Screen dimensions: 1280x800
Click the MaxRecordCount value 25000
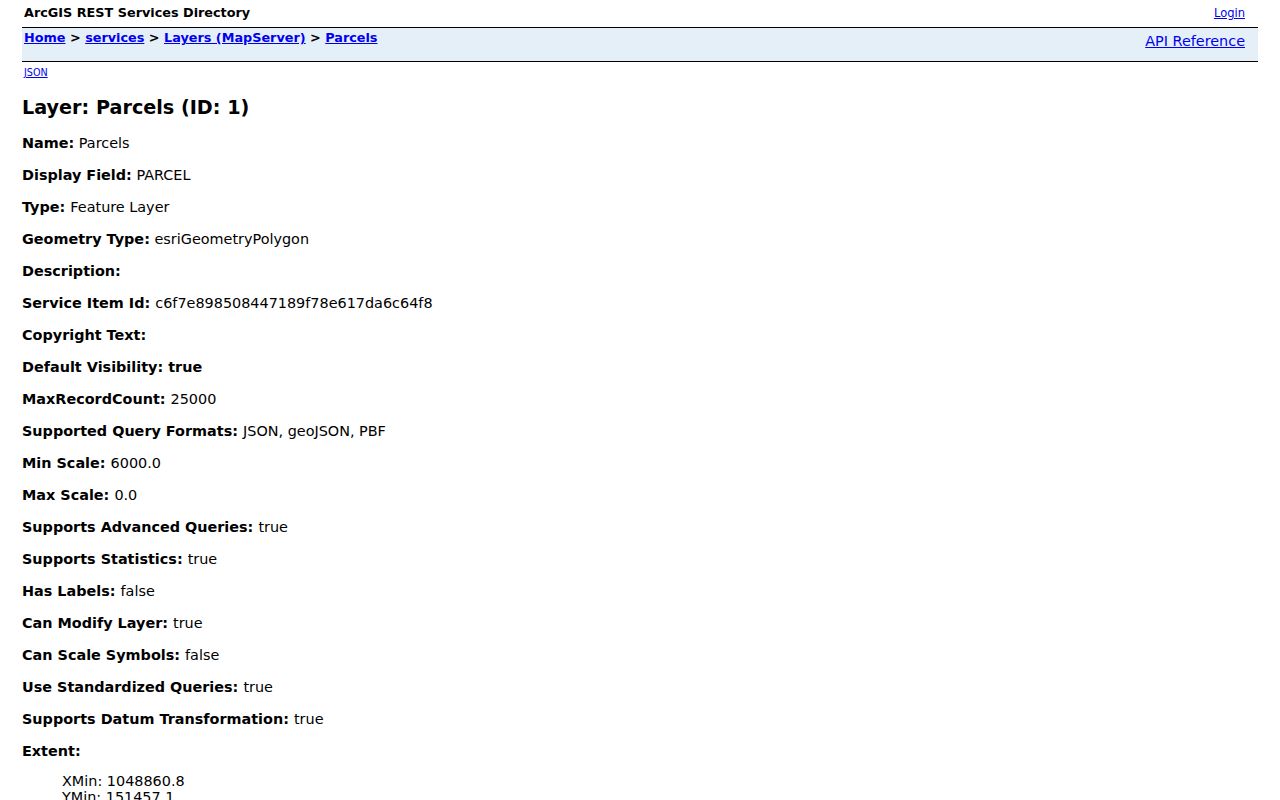point(193,399)
